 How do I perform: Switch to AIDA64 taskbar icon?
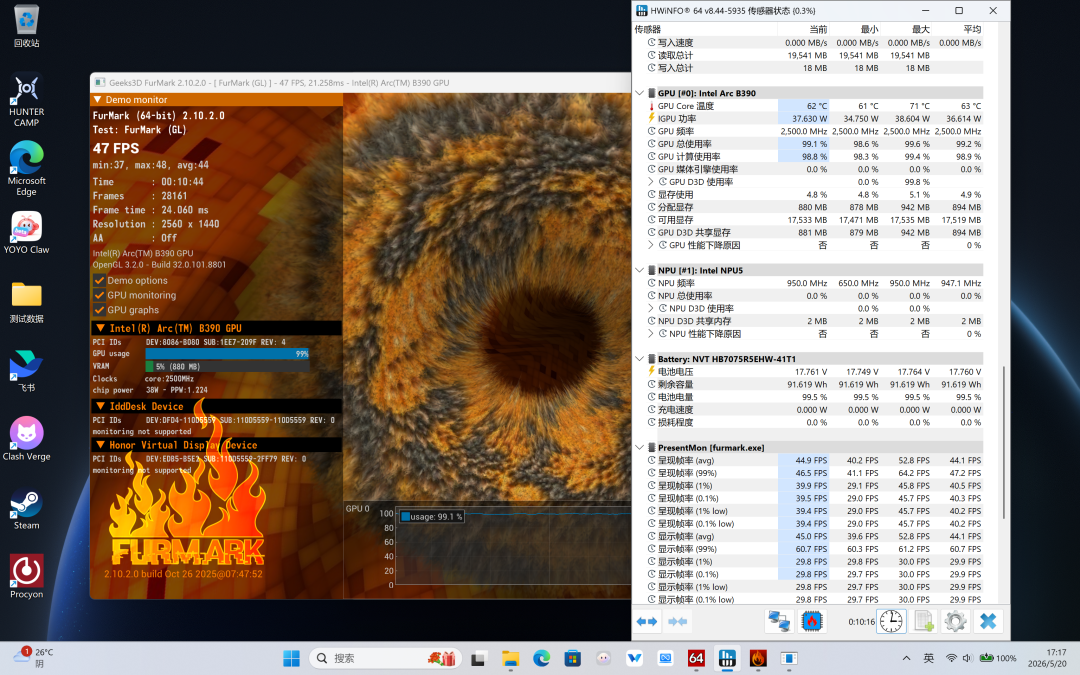(x=696, y=658)
